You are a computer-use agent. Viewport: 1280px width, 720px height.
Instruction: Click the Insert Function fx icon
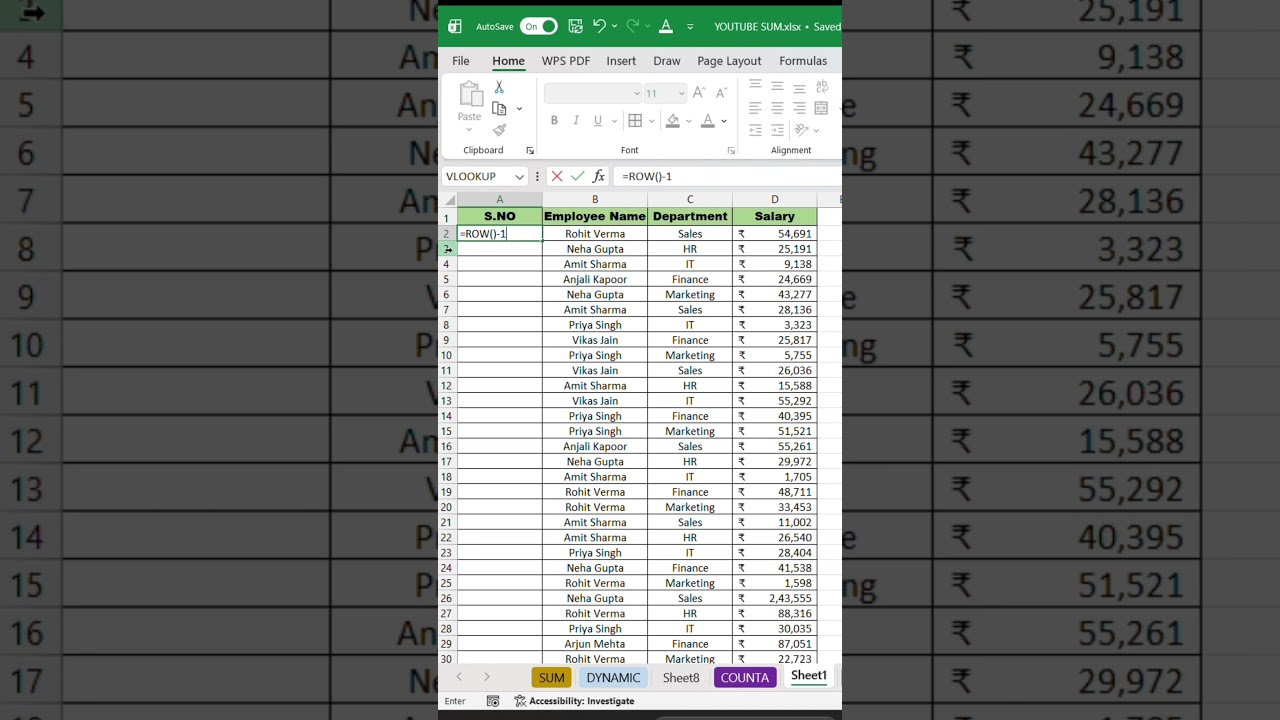599,176
